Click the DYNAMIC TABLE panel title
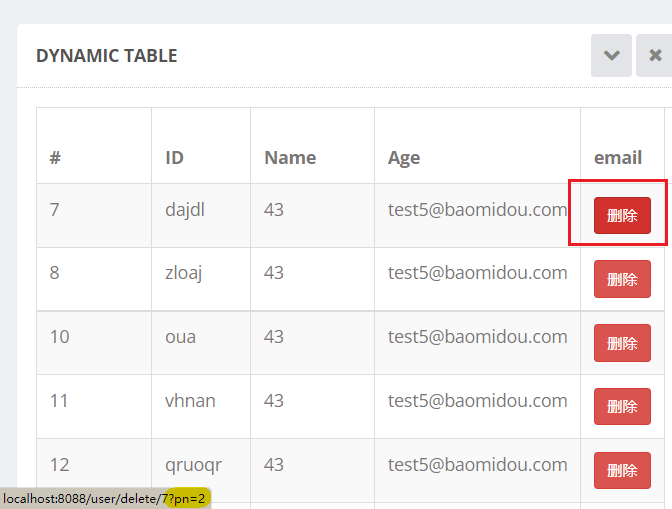 click(x=107, y=56)
